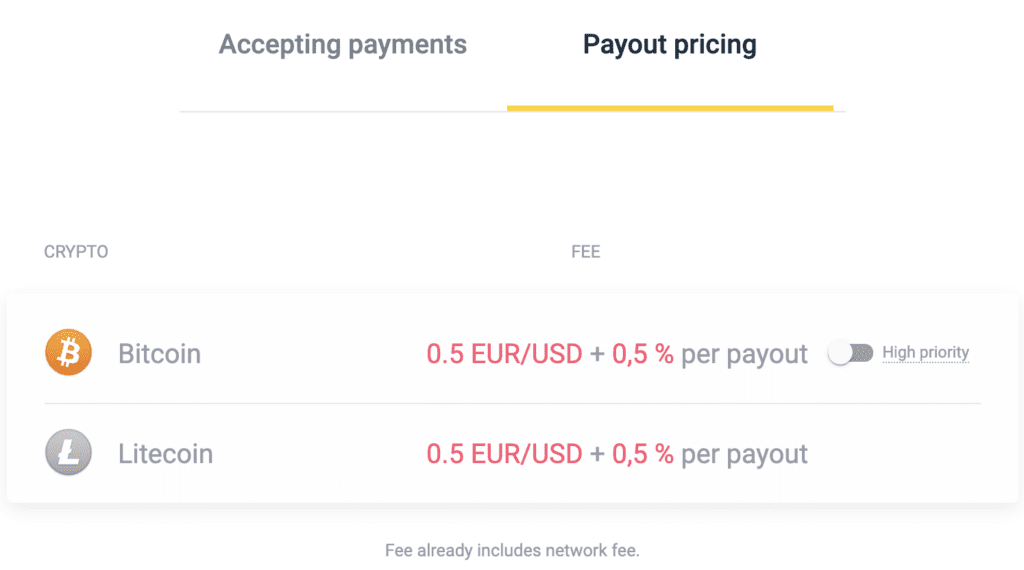The width and height of the screenshot is (1024, 570).
Task: Click the 'Fee already includes network fee' note
Action: [x=512, y=550]
